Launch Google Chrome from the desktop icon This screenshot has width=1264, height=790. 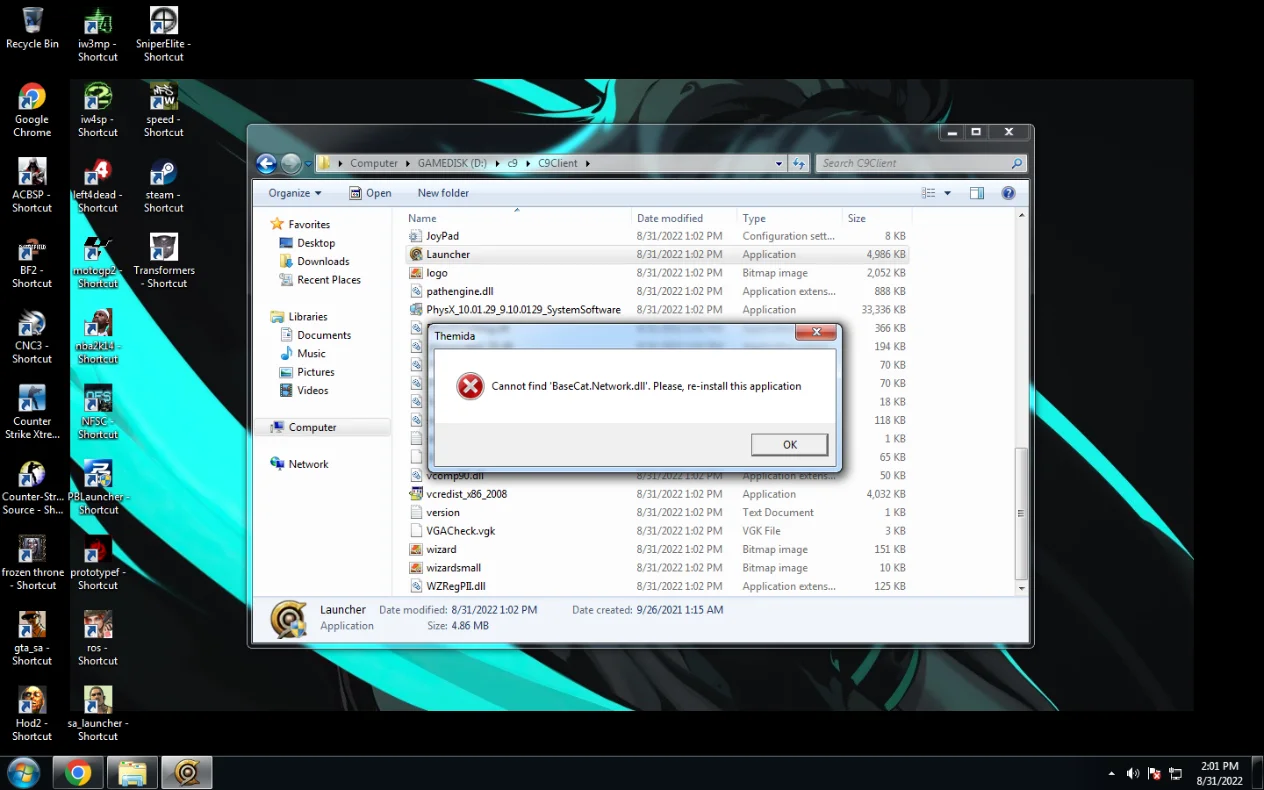32,111
